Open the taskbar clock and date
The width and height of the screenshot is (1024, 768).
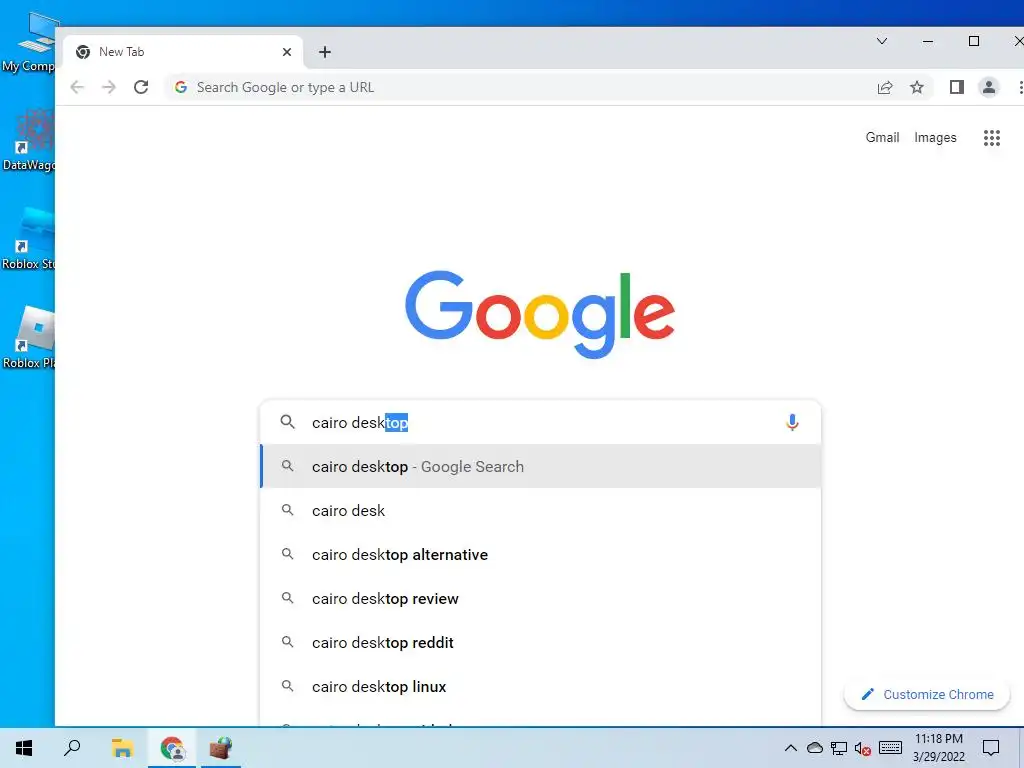938,748
